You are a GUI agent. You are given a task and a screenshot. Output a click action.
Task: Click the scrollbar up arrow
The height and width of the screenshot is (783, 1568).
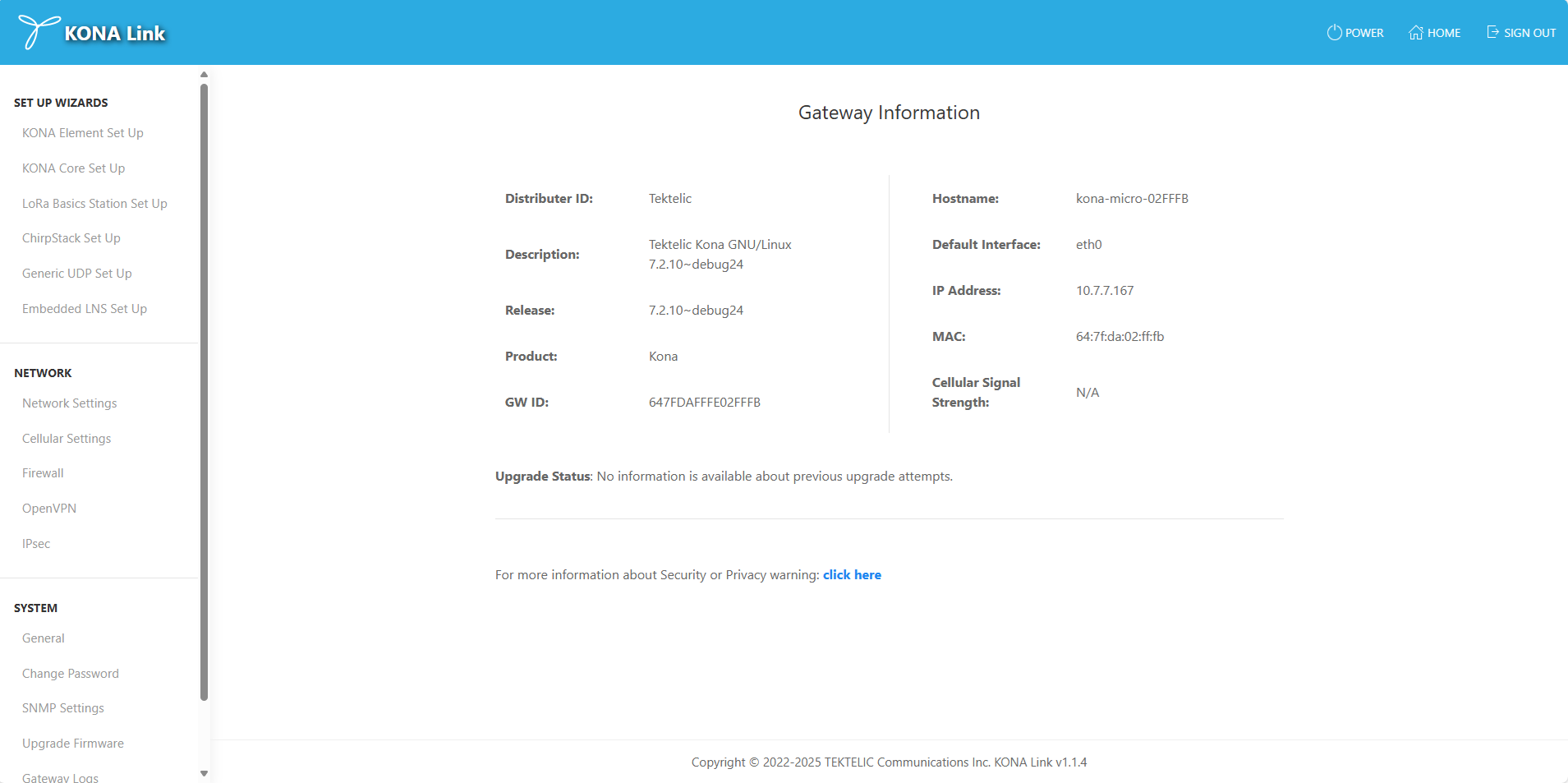pos(203,74)
